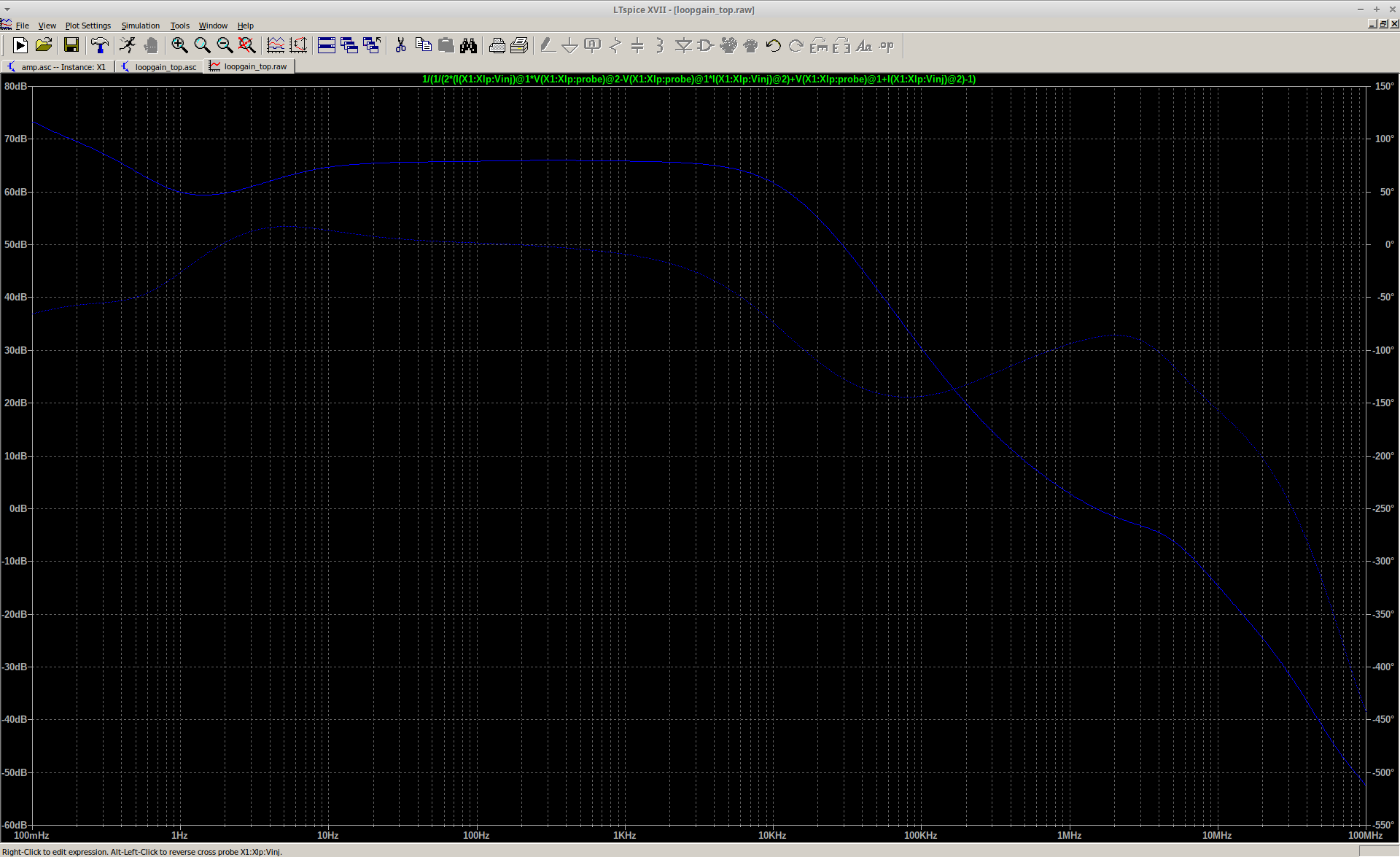Click the Move hand icon
The image size is (1400, 857).
[728, 46]
